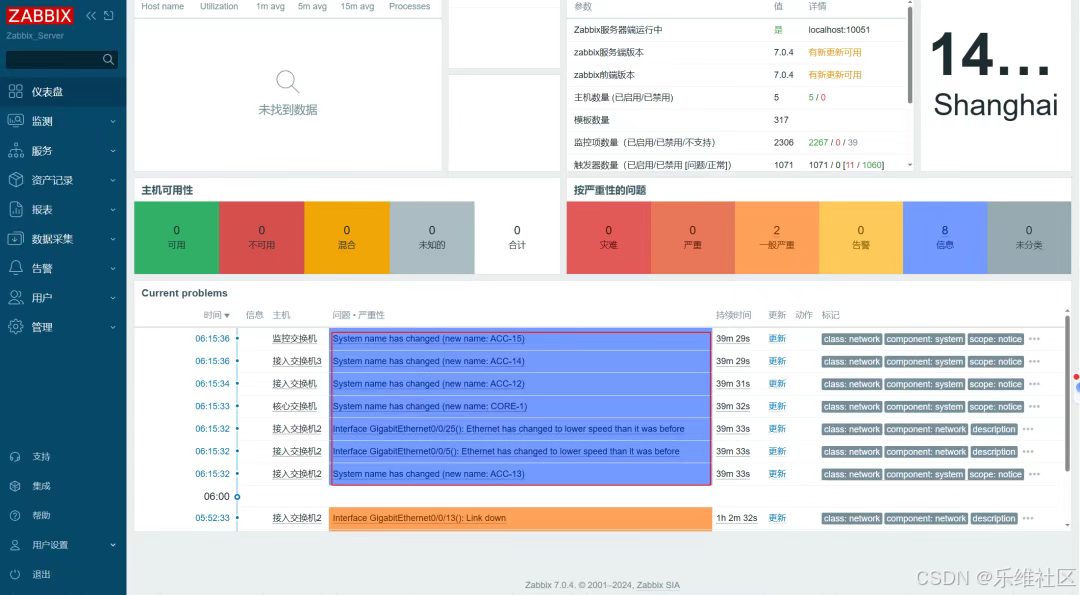Viewport: 1080px width, 595px height.
Task: Expand the 报表 reports menu
Action: tap(63, 210)
